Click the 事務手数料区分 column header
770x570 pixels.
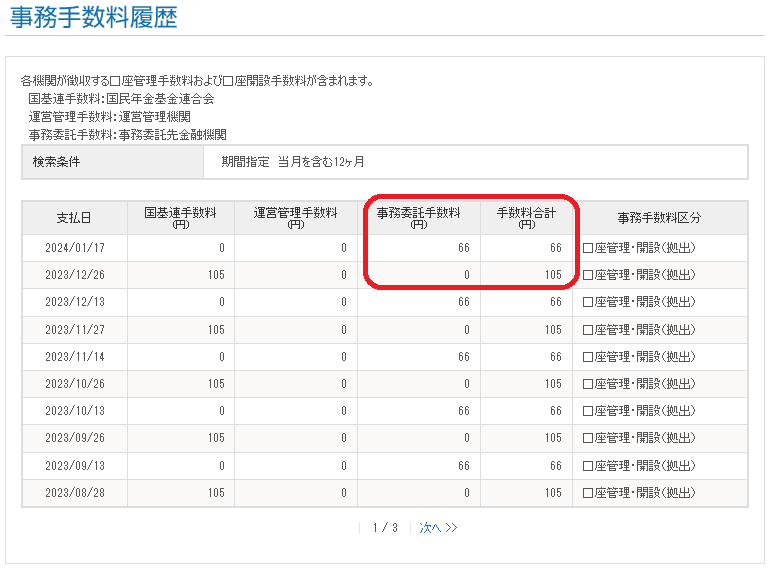(659, 218)
